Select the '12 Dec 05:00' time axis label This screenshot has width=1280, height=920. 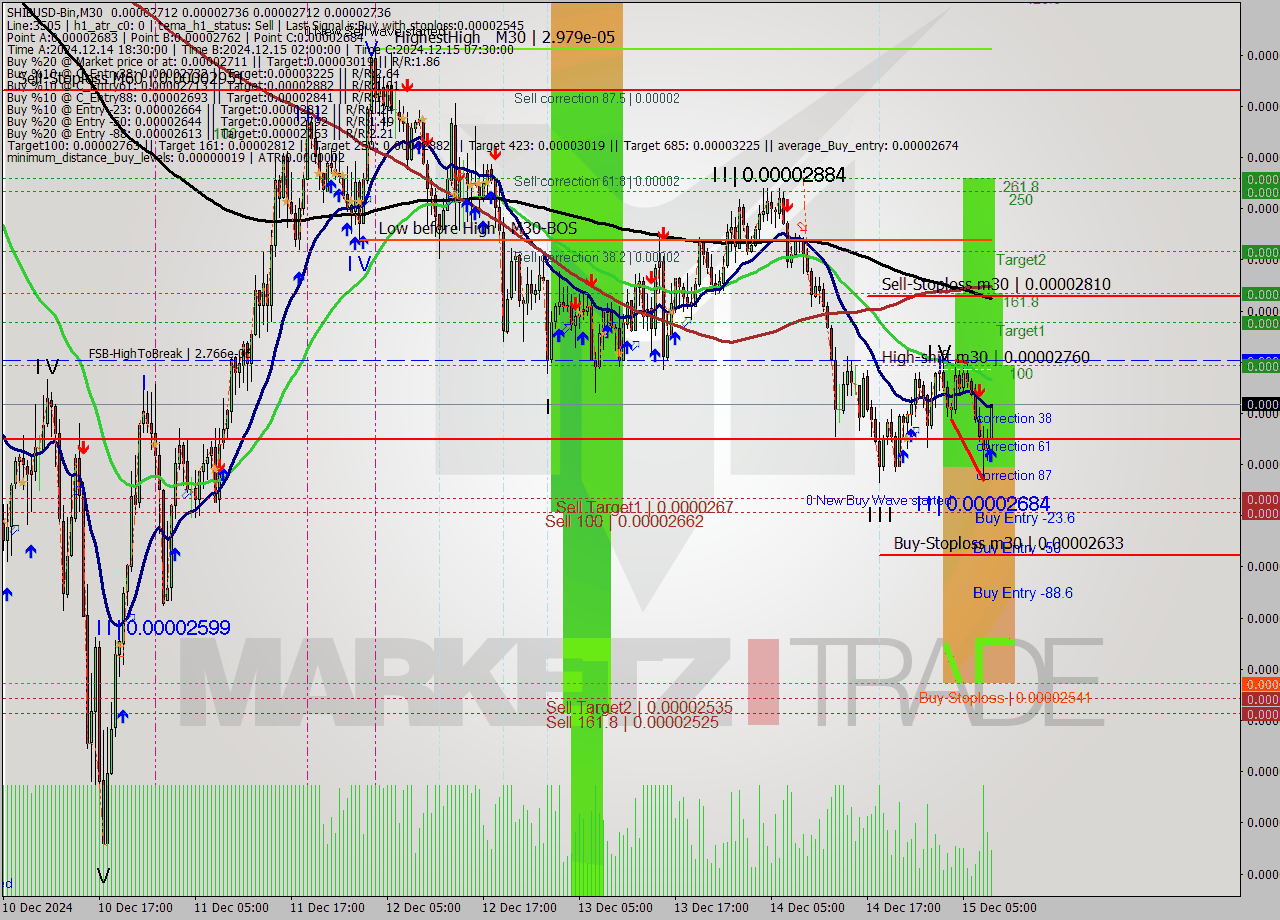[x=424, y=908]
